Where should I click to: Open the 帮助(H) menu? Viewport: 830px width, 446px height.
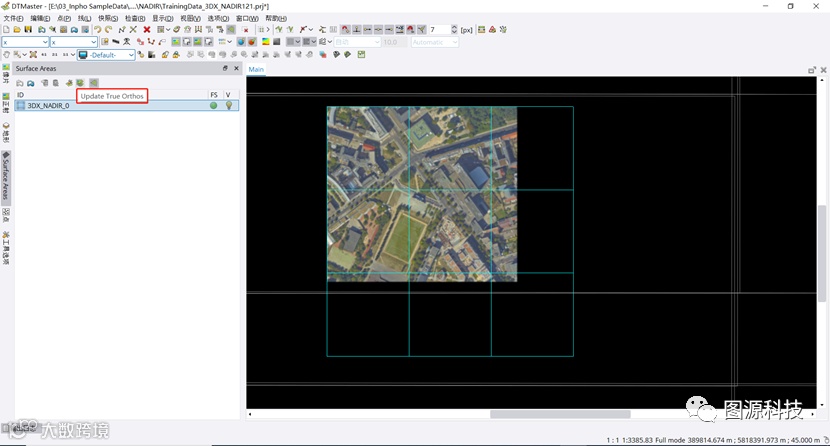click(x=274, y=18)
